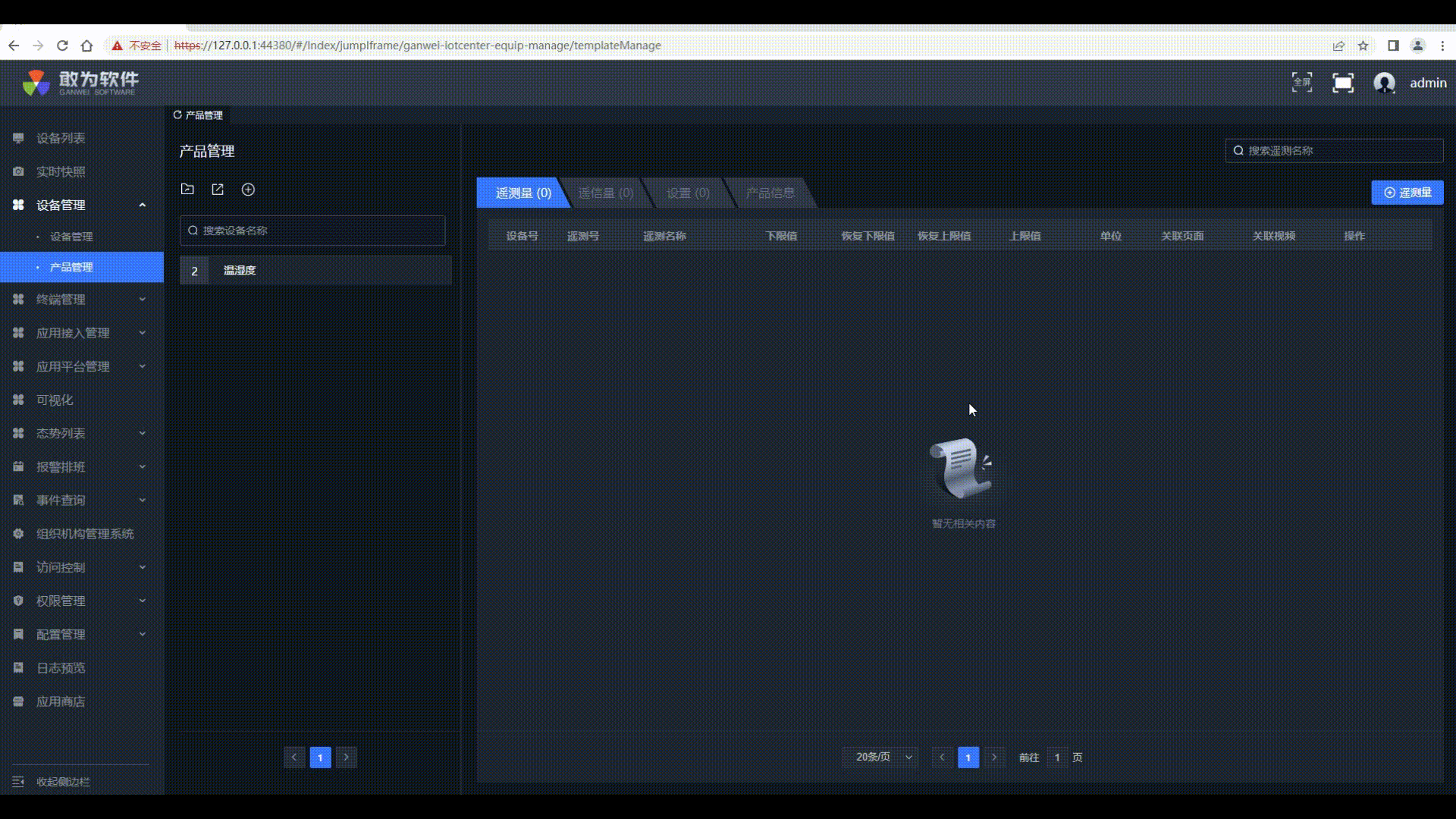Open 设备列表 in the sidebar
1456x819 pixels.
pyautogui.click(x=61, y=138)
